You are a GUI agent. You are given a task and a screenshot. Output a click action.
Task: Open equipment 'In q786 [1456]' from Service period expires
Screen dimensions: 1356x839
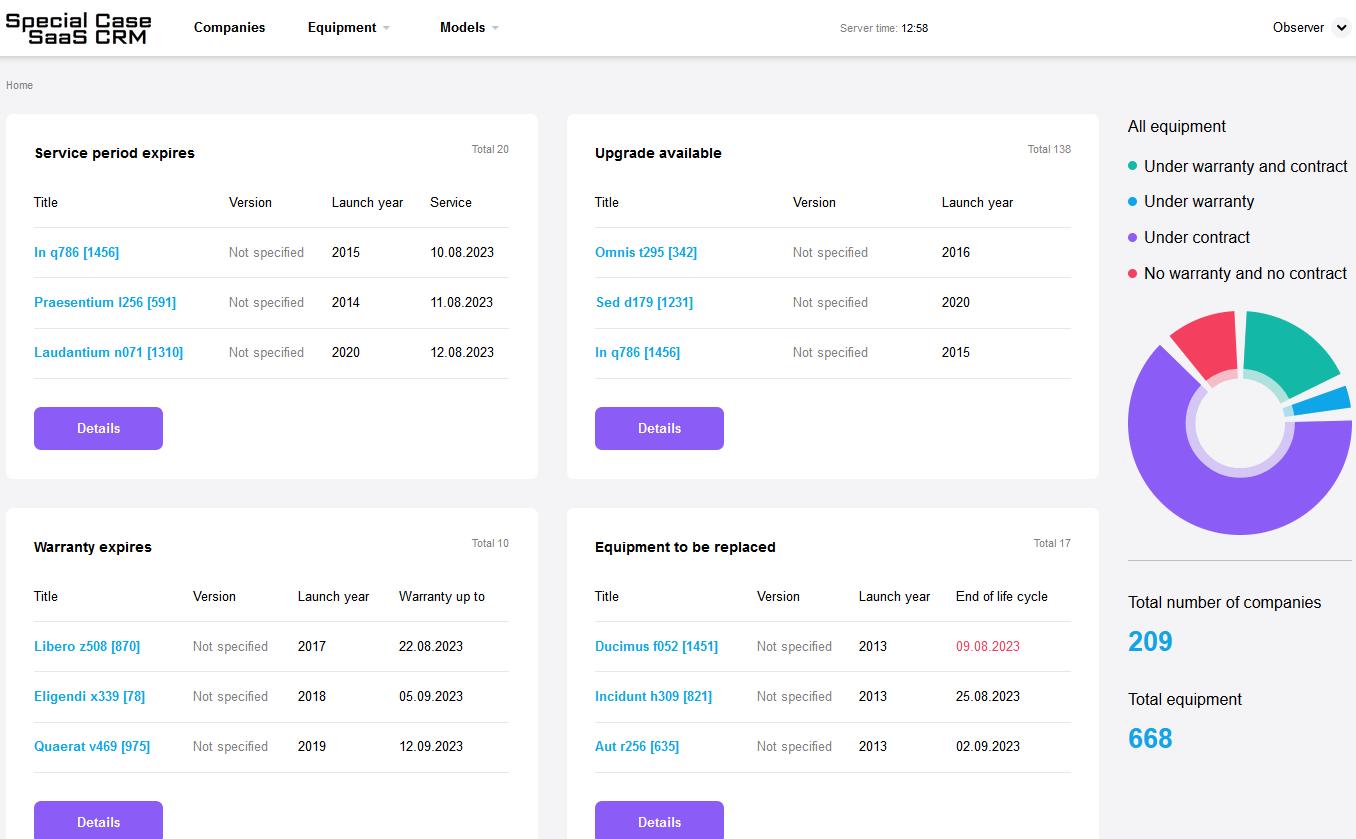[77, 252]
